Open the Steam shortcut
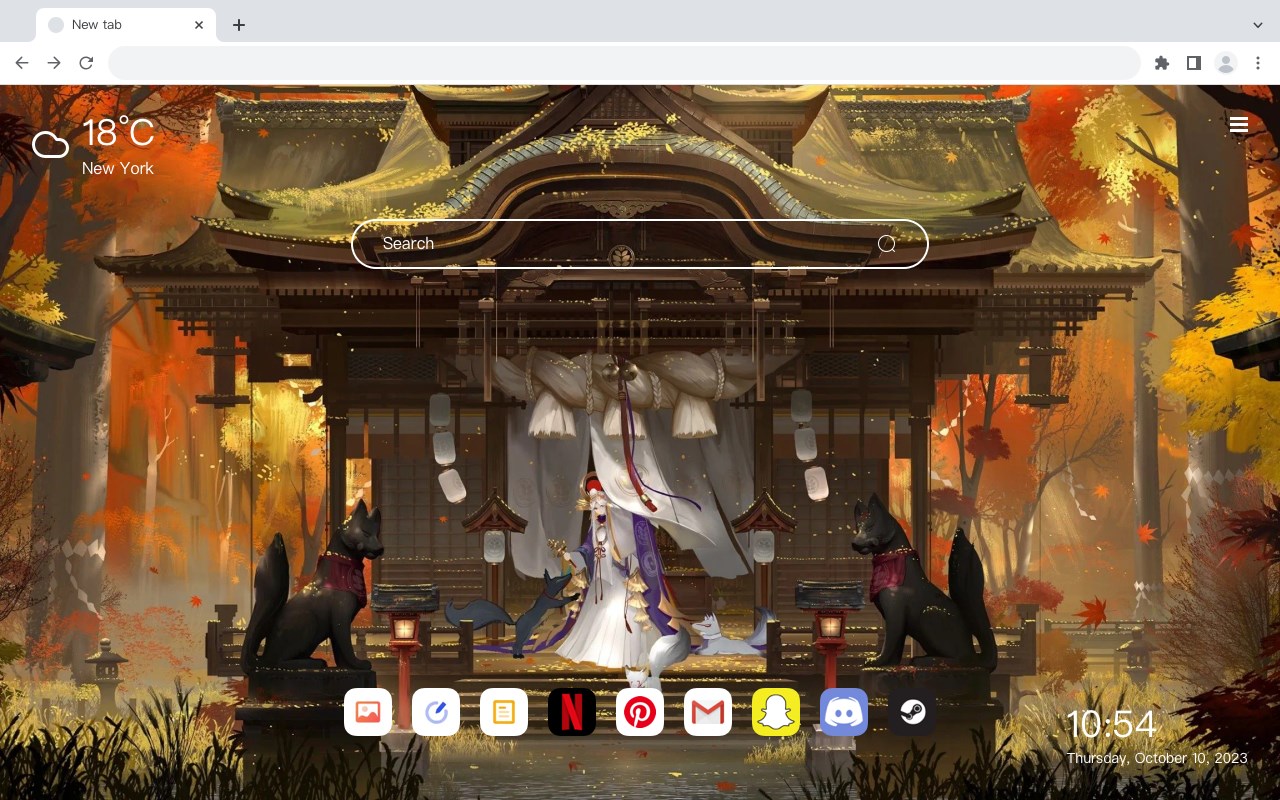 pos(912,712)
